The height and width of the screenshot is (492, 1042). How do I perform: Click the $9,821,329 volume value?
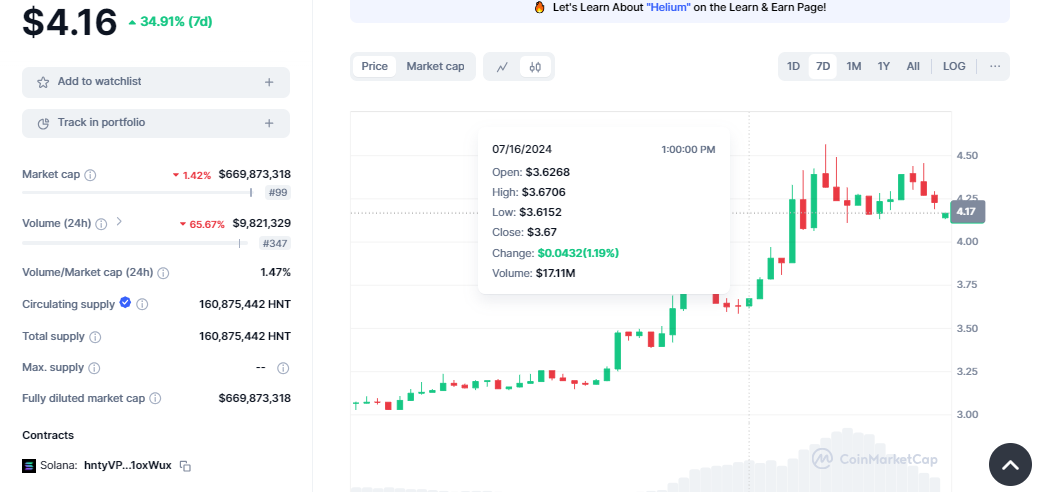click(261, 223)
